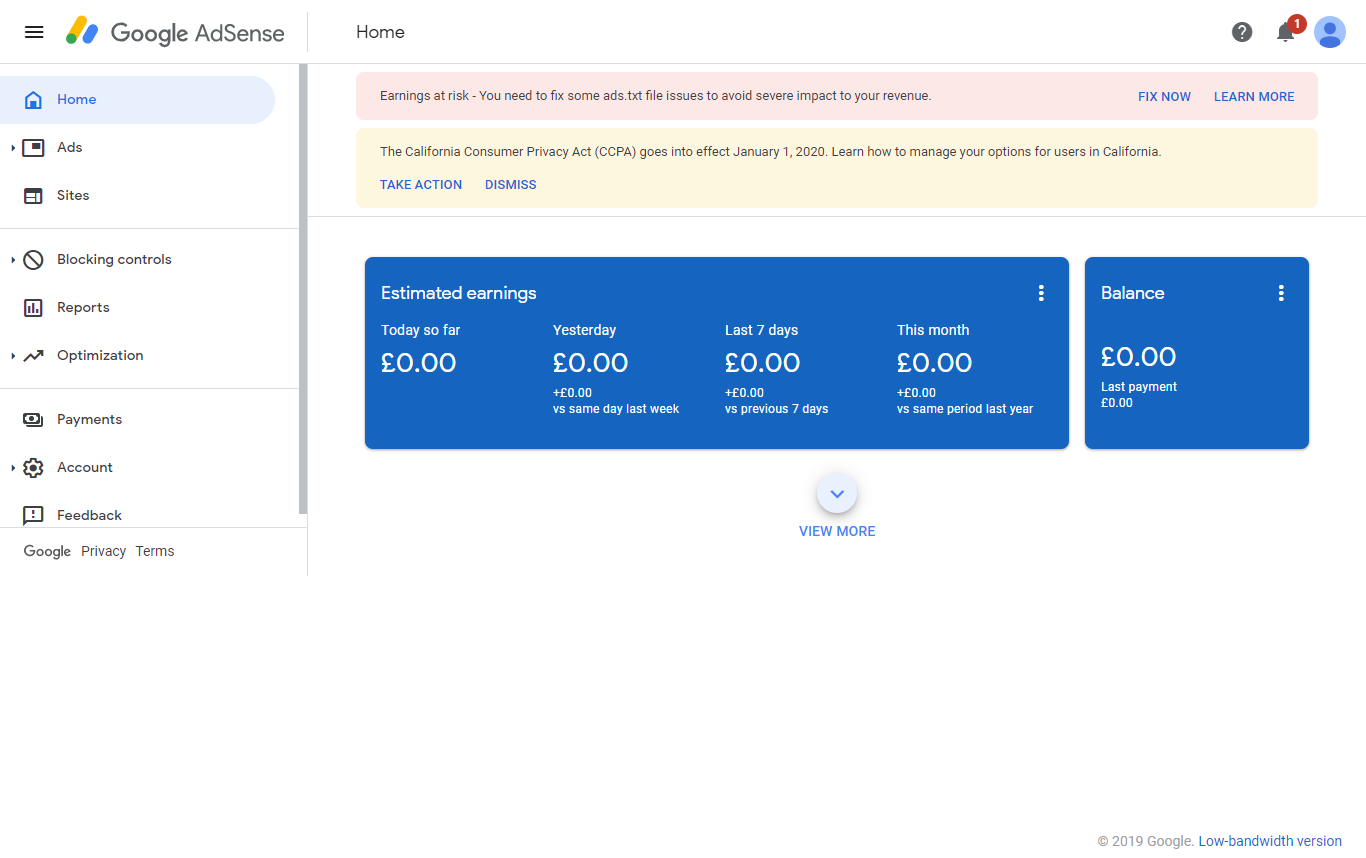Open the Low-bandwidth version link
1366x858 pixels.
point(1270,841)
